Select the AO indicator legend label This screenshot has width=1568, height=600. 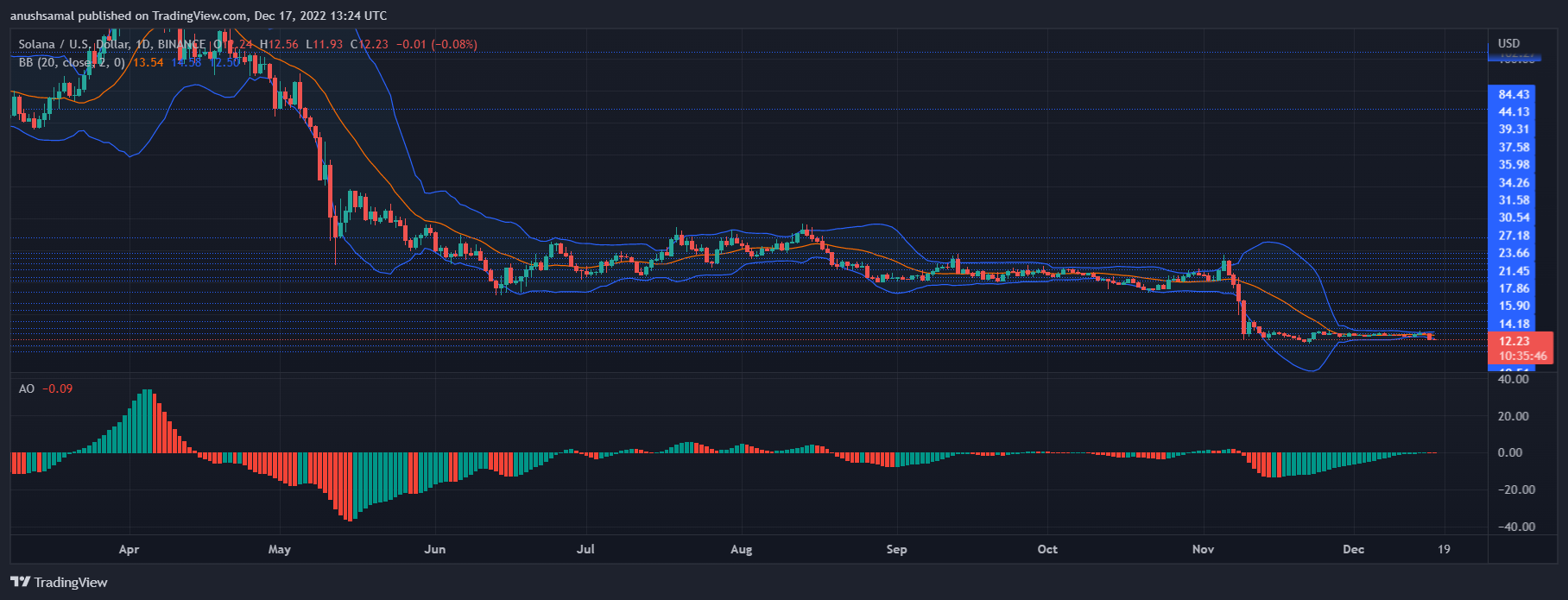[x=27, y=388]
